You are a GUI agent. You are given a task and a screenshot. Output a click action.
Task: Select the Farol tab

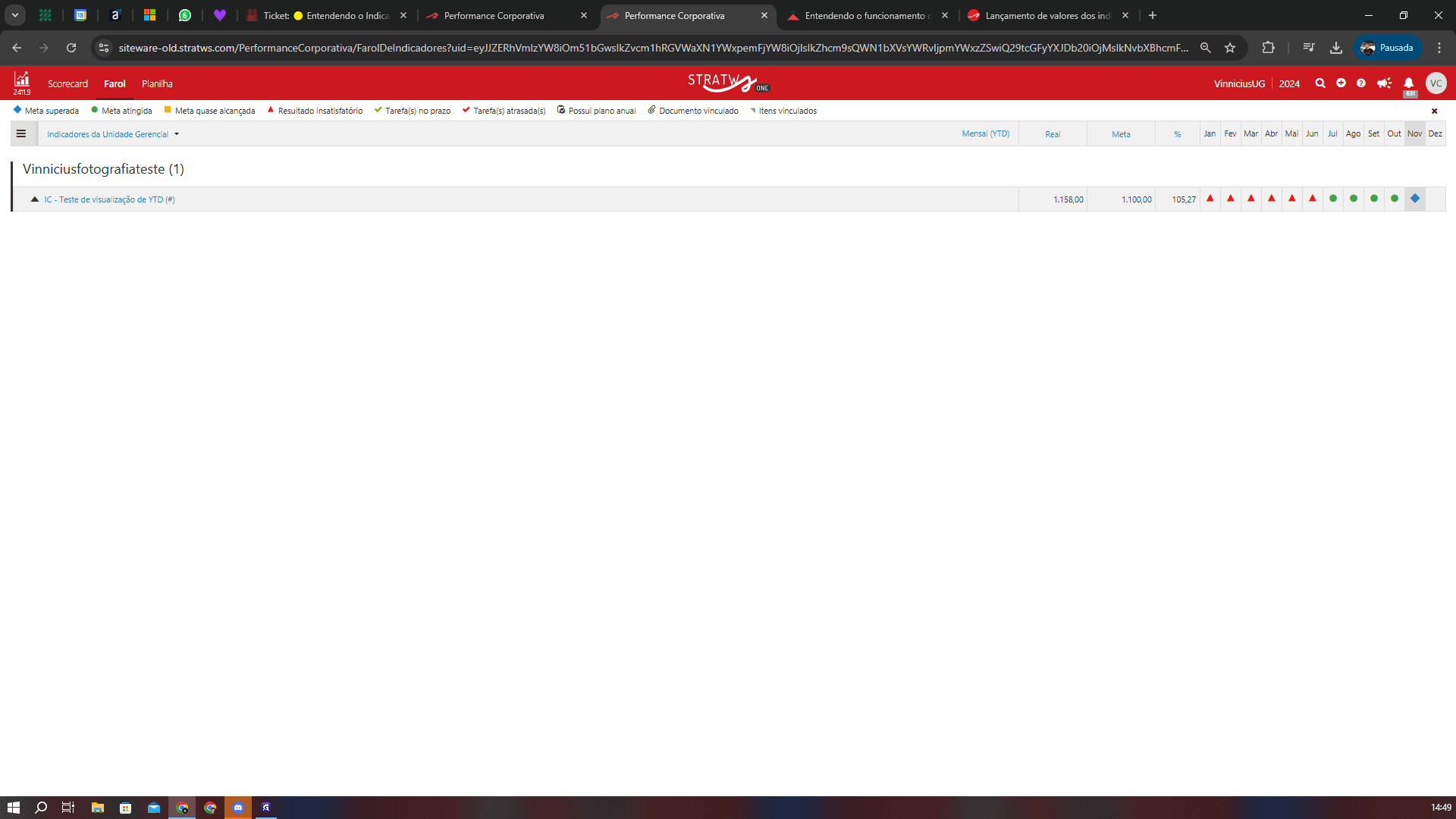click(115, 84)
